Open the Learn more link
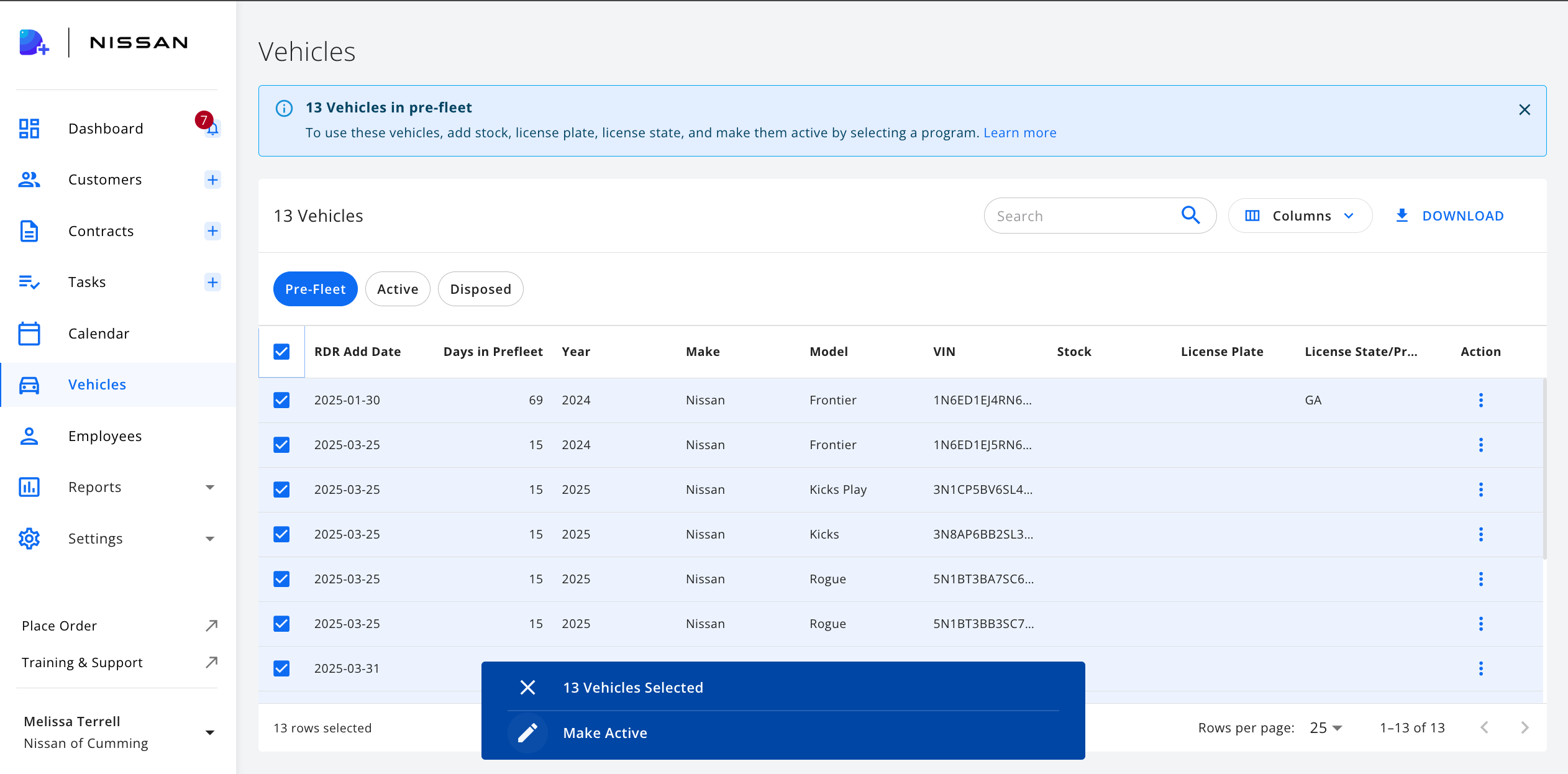1568x774 pixels. coord(1019,133)
